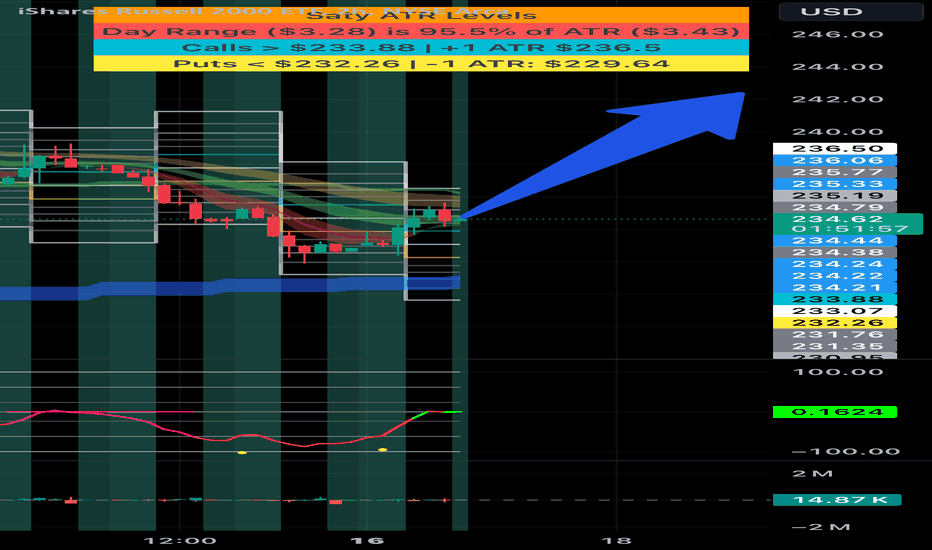Image resolution: width=932 pixels, height=550 pixels.
Task: Click the 246.00 price axis tick
Action: click(837, 34)
